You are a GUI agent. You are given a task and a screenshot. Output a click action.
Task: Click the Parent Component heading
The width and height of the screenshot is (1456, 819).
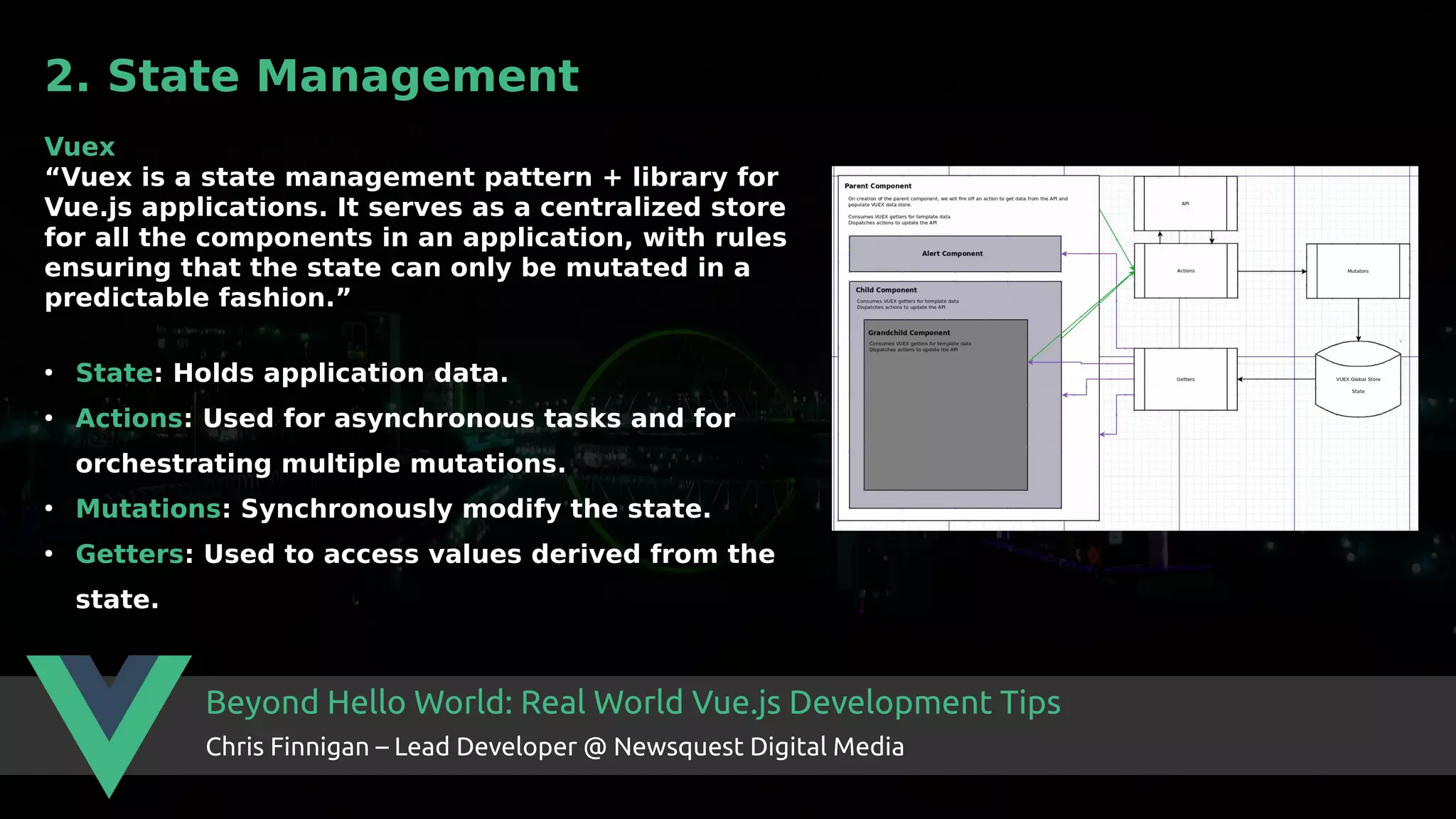coord(877,186)
